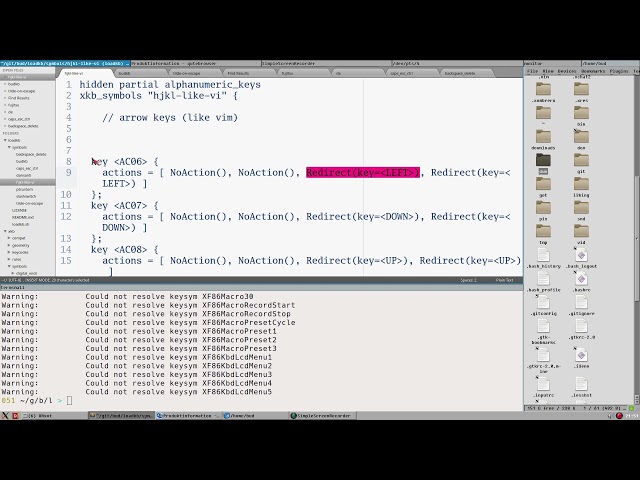Collapse the xkb folder in the sidebar
Viewport: 640px width, 480px height.
(5, 231)
